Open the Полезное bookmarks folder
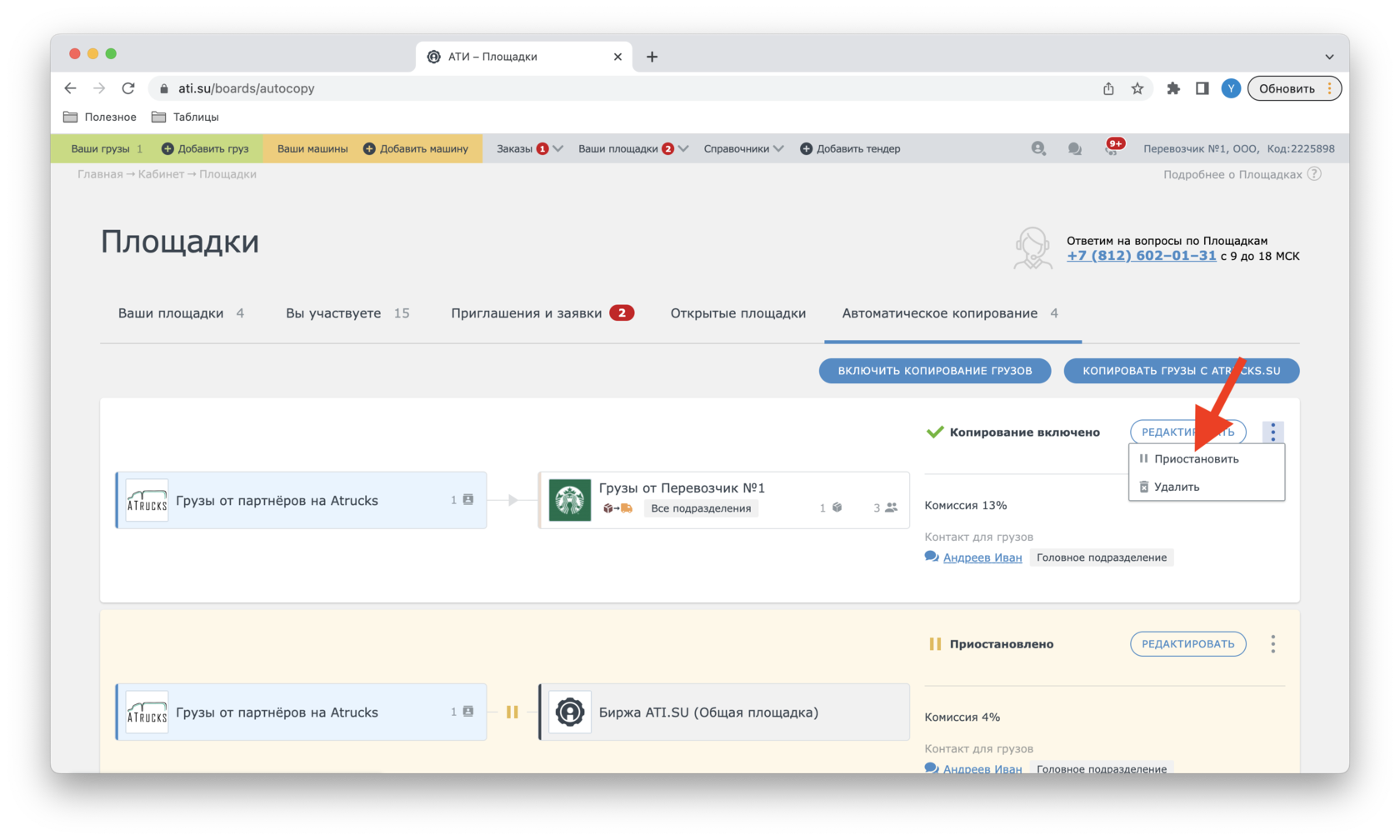1400x840 pixels. tap(100, 117)
